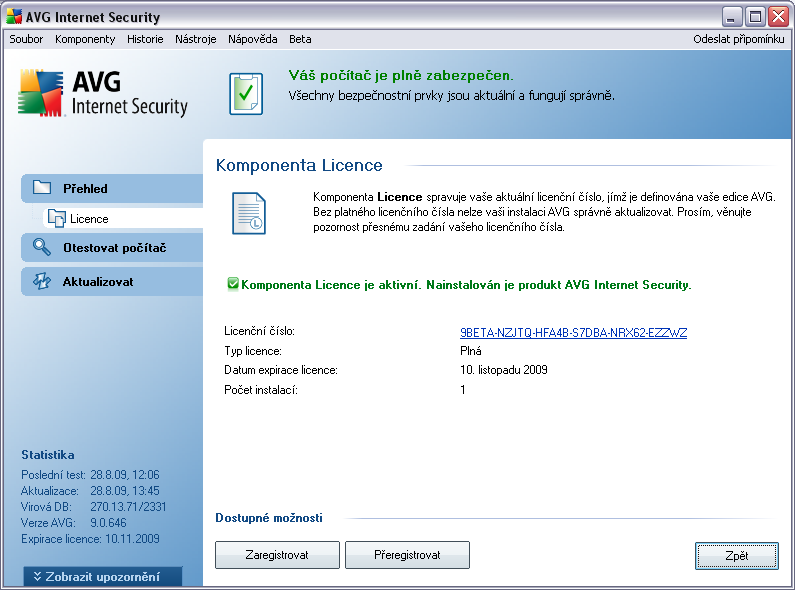Click Poslední test statistic 28.8.09, 12:06
Viewport: 795px width, 590px height.
(x=125, y=475)
